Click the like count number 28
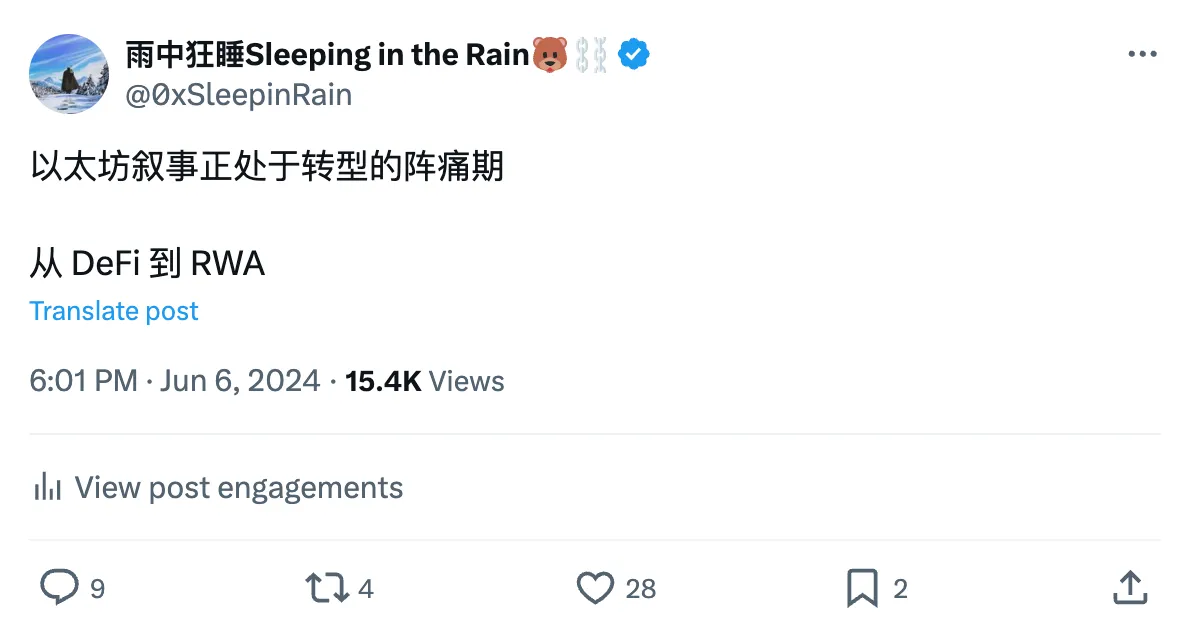This screenshot has height=624, width=1178. (641, 589)
